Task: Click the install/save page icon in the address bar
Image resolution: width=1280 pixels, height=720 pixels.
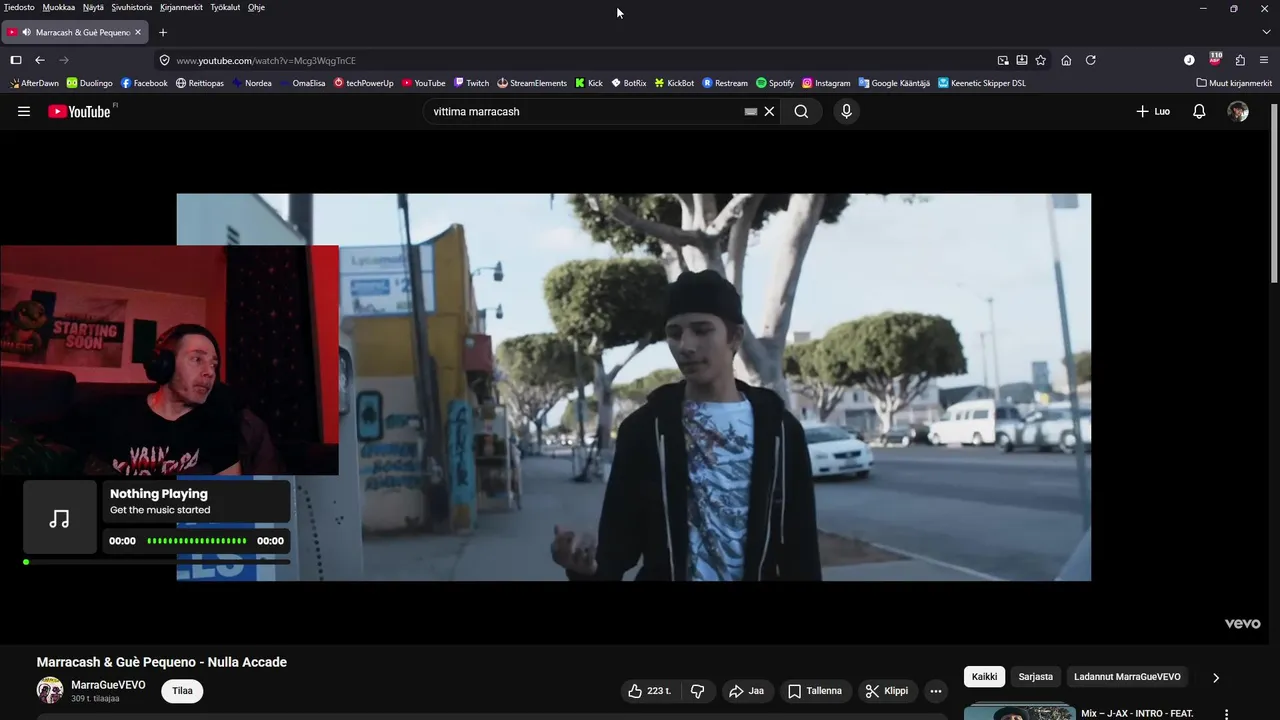Action: (1022, 60)
